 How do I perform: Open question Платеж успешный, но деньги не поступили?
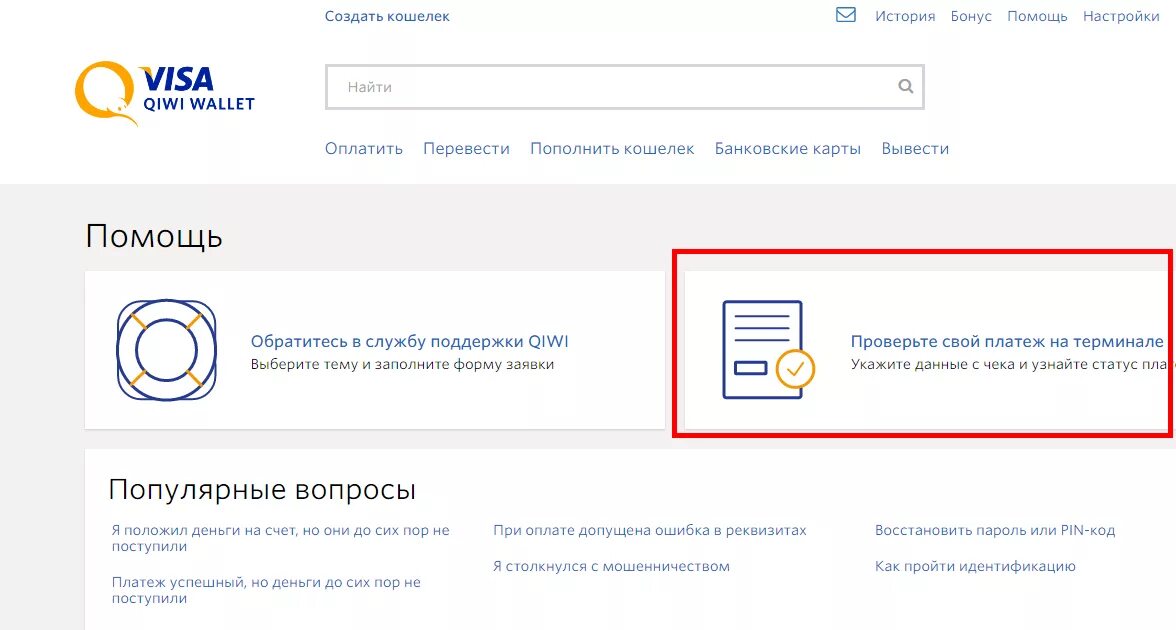pyautogui.click(x=266, y=590)
